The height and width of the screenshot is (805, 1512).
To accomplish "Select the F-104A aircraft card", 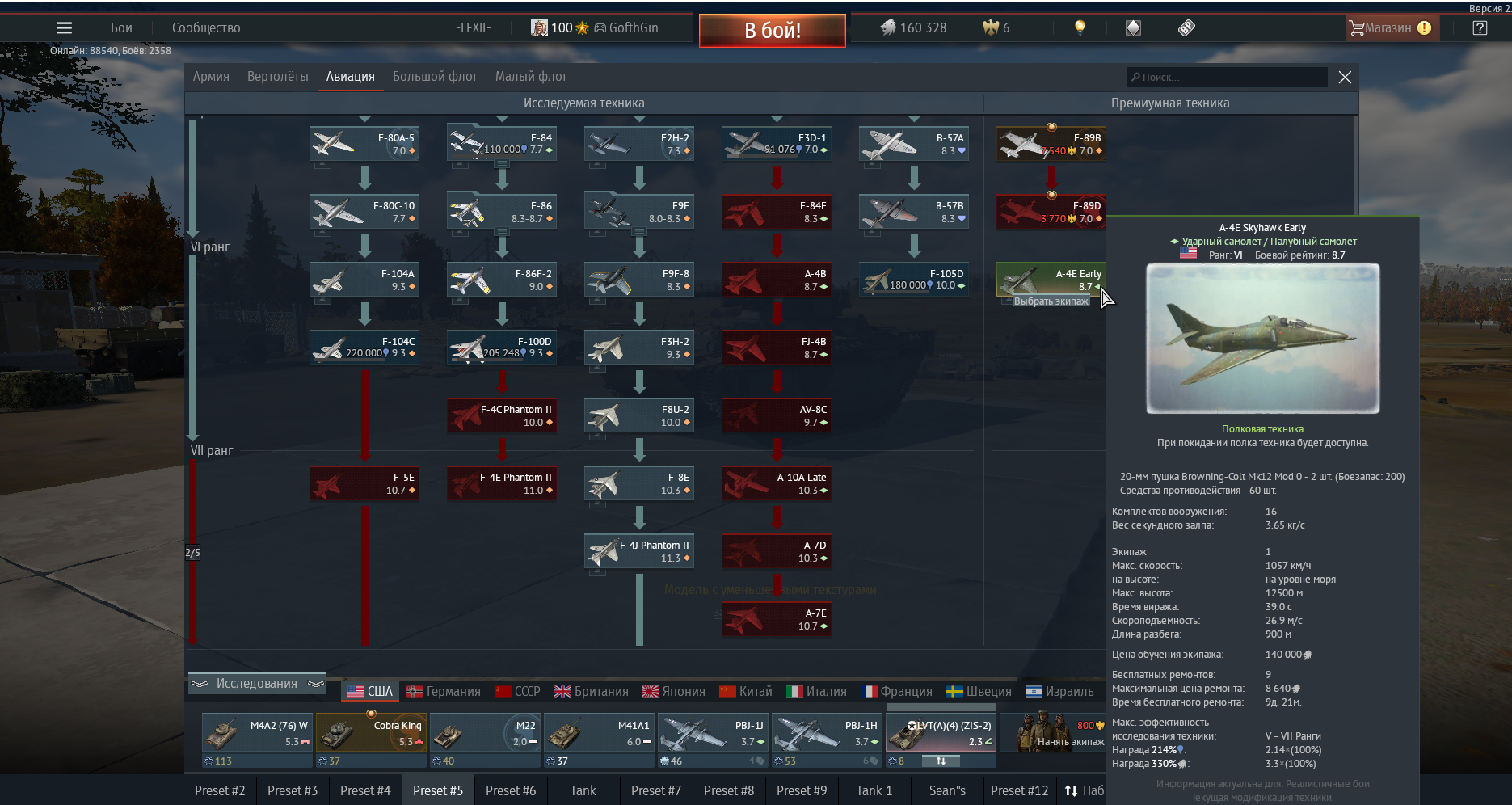I will tap(364, 280).
